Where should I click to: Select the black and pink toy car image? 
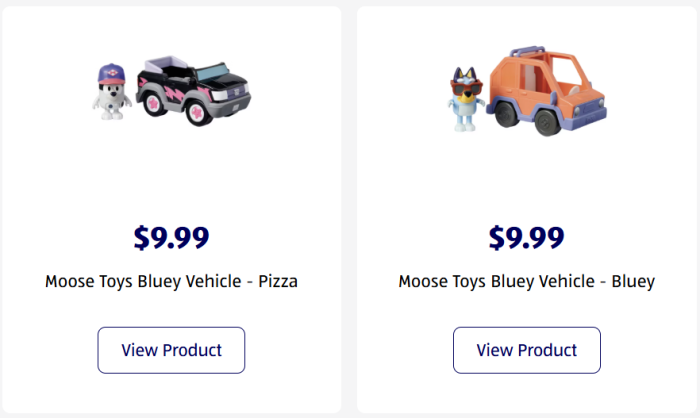point(192,88)
